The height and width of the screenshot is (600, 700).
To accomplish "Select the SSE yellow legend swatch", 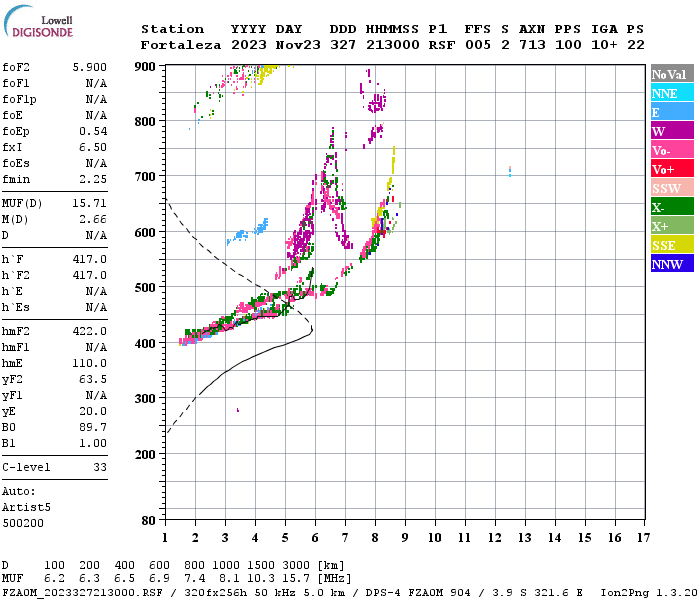I will point(672,245).
